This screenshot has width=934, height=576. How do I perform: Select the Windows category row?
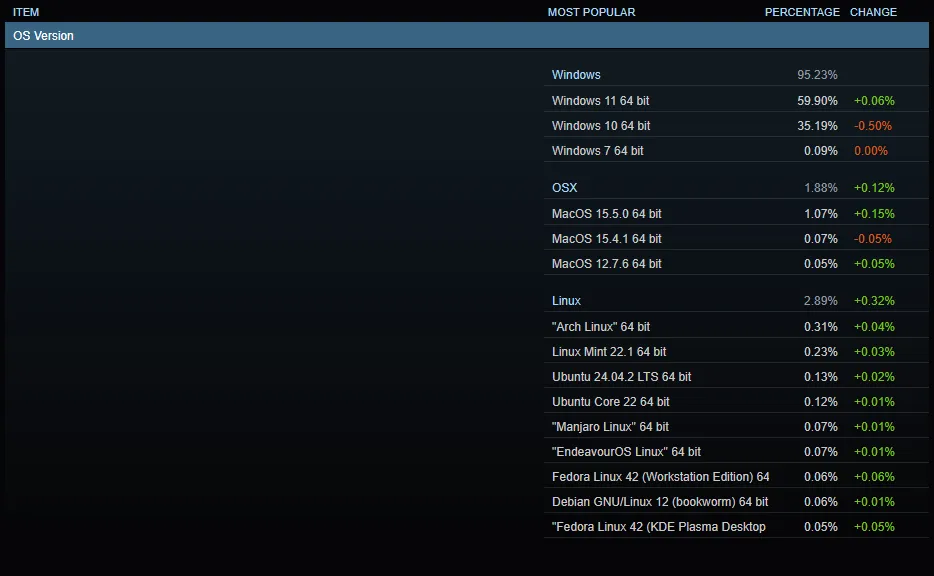coord(736,74)
